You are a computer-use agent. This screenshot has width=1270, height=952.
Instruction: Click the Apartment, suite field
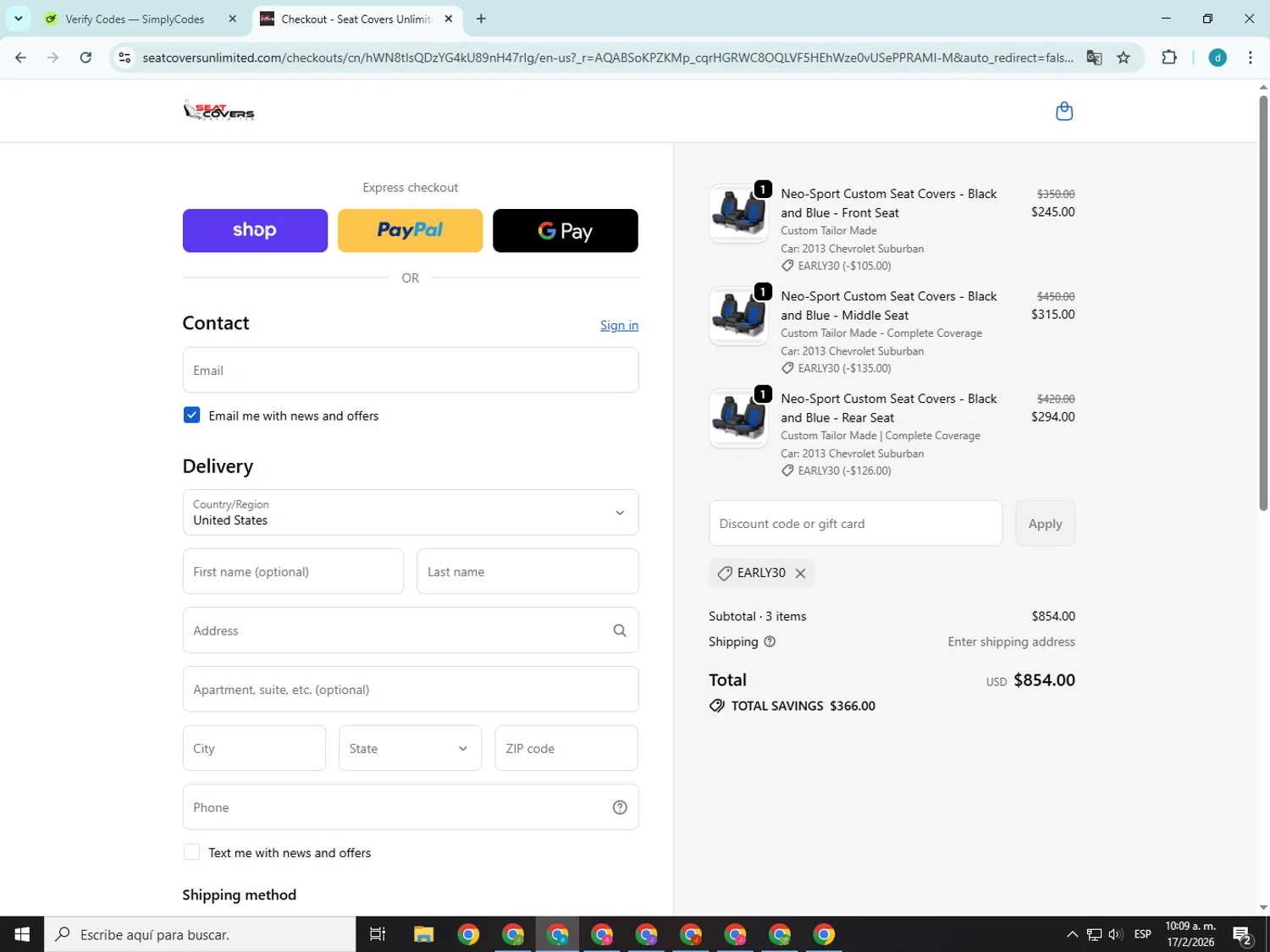(x=411, y=689)
